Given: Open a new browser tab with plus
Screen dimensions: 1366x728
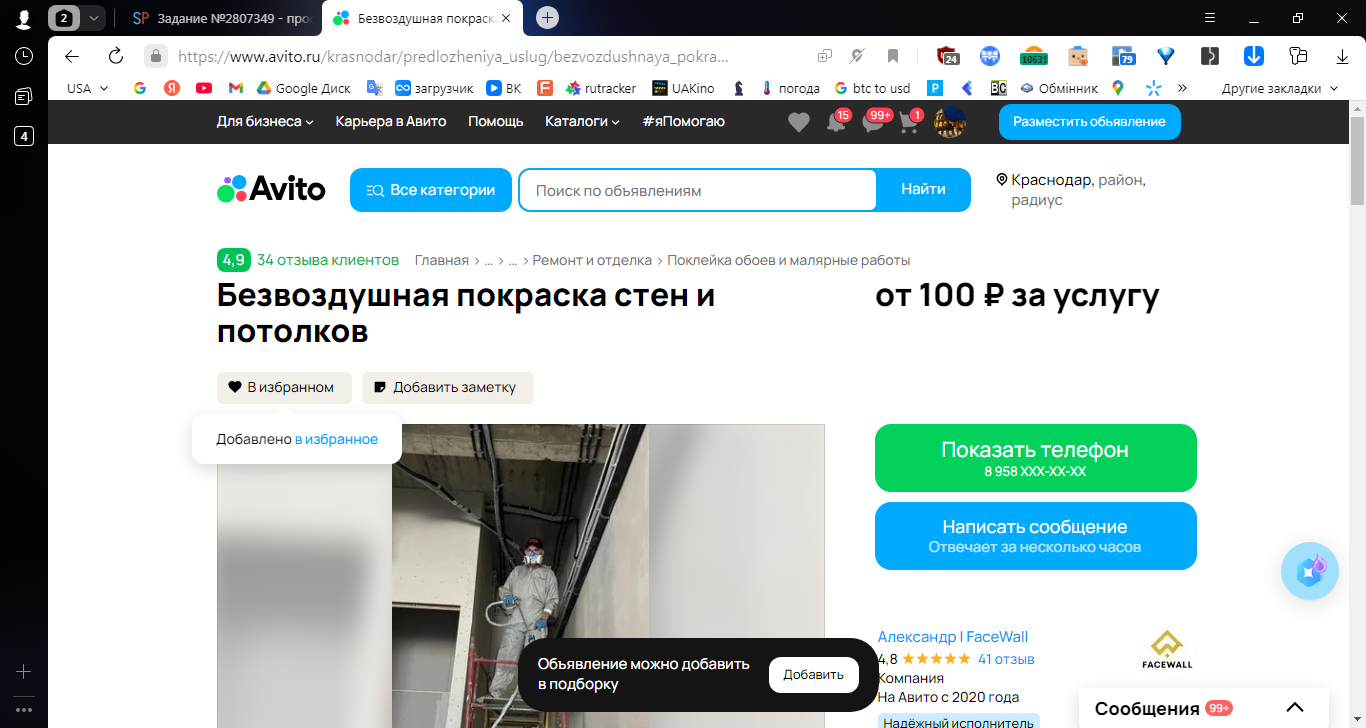Looking at the screenshot, I should pyautogui.click(x=547, y=18).
